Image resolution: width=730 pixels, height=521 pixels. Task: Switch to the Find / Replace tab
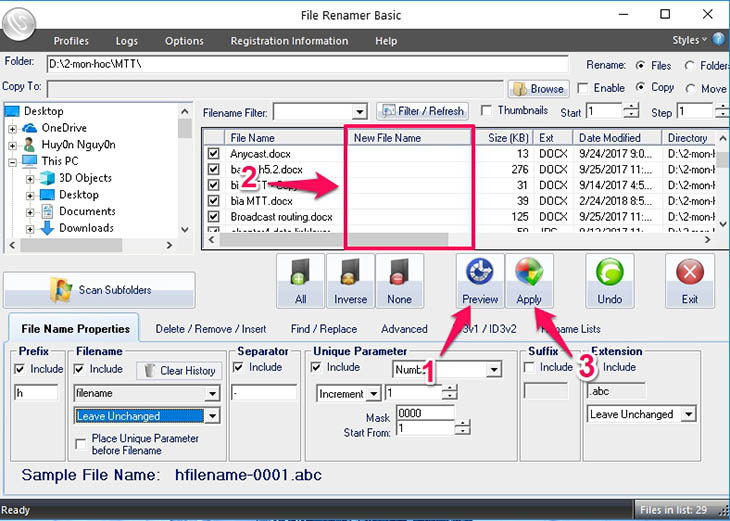pos(324,329)
